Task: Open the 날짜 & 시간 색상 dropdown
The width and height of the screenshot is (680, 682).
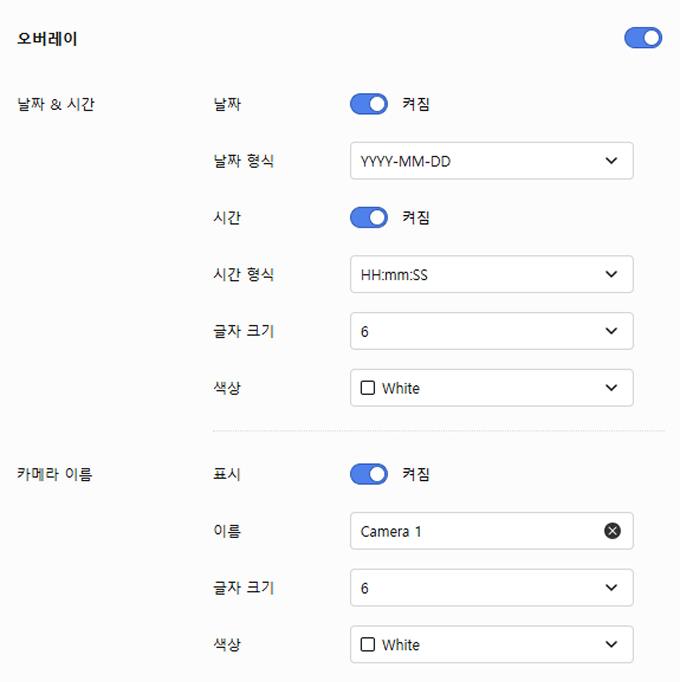Action: tap(490, 388)
